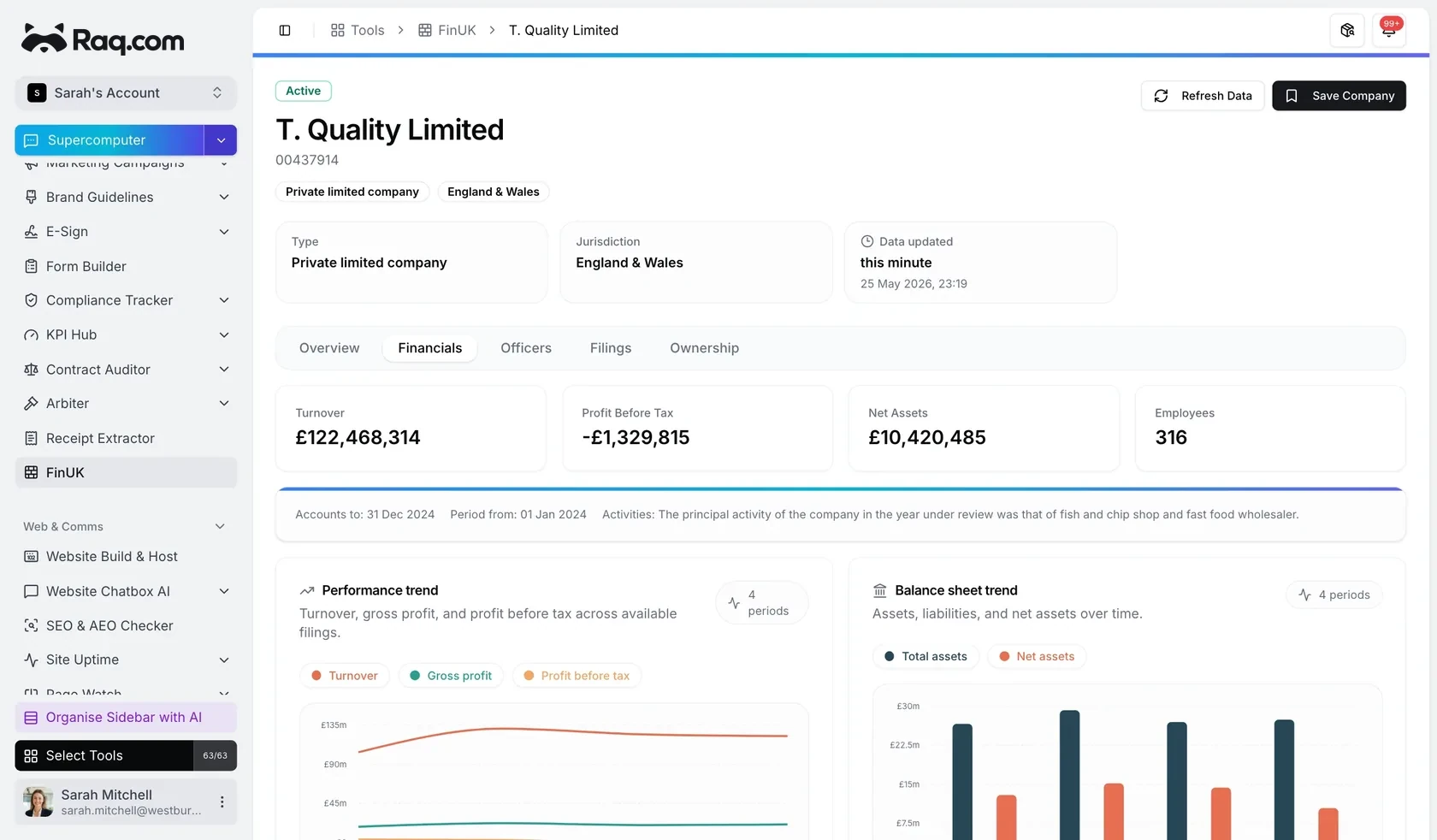This screenshot has height=840, width=1437.
Task: Toggle the sidebar panel icon
Action: point(285,31)
